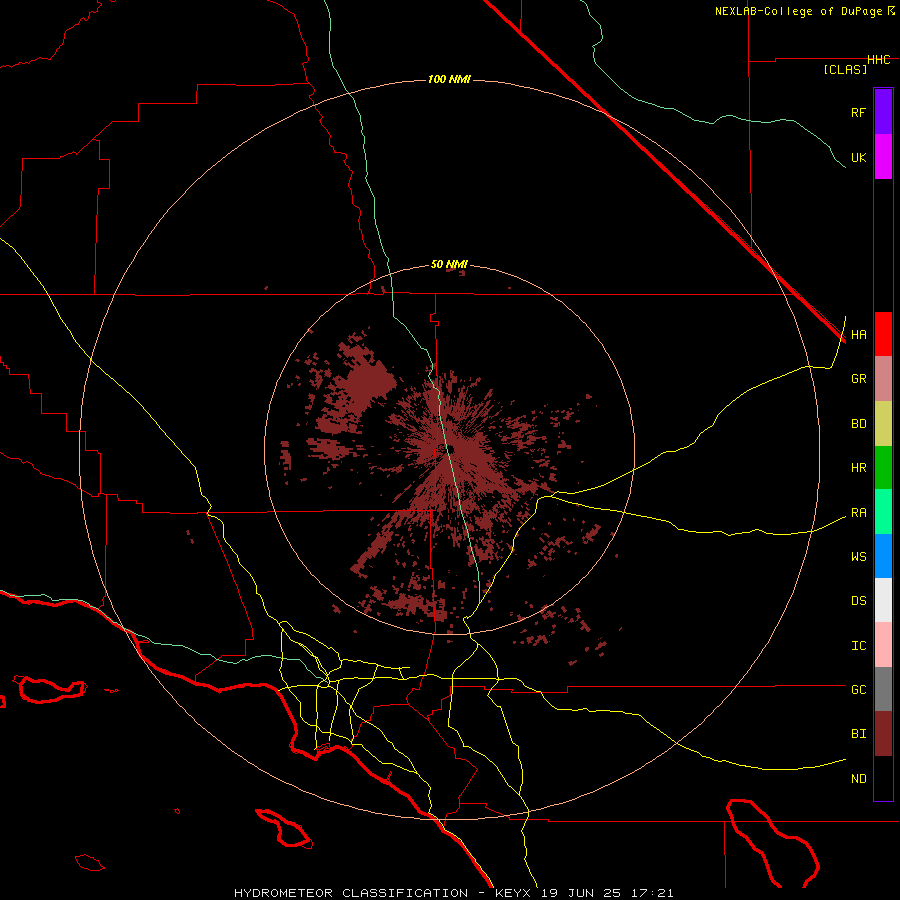
Task: Click the HHC product code label
Action: (x=878, y=60)
